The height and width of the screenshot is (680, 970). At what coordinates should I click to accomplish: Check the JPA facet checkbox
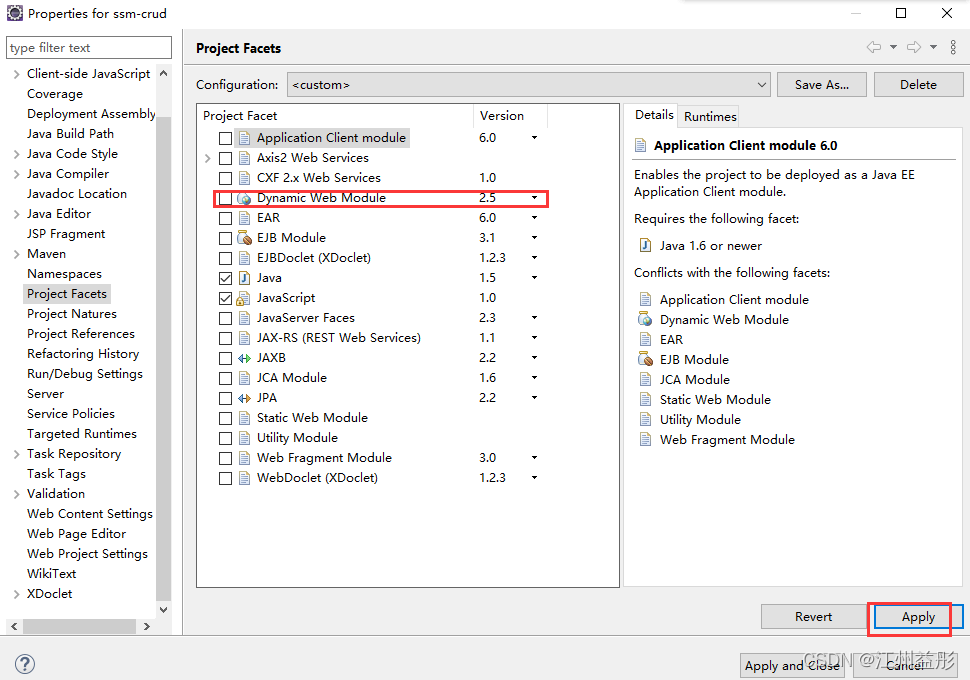pos(225,398)
